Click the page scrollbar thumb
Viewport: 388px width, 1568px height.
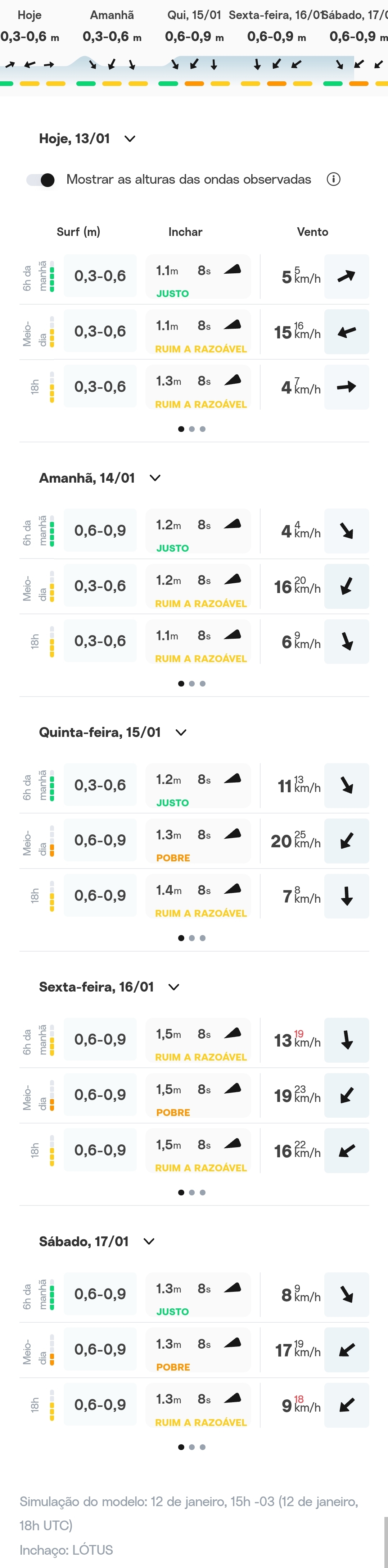tap(385, 1540)
